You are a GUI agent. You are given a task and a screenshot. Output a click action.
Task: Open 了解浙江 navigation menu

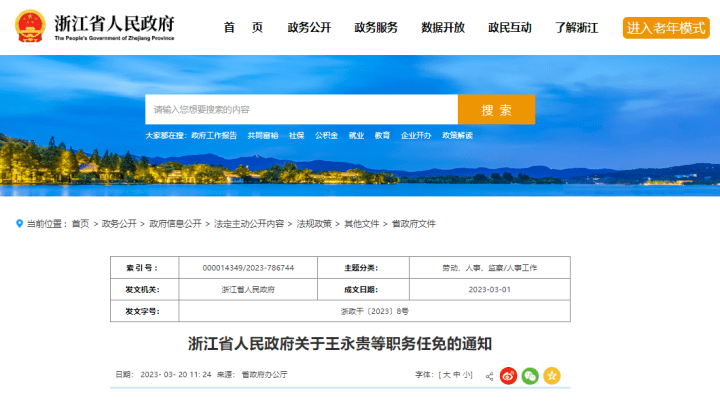pyautogui.click(x=577, y=28)
